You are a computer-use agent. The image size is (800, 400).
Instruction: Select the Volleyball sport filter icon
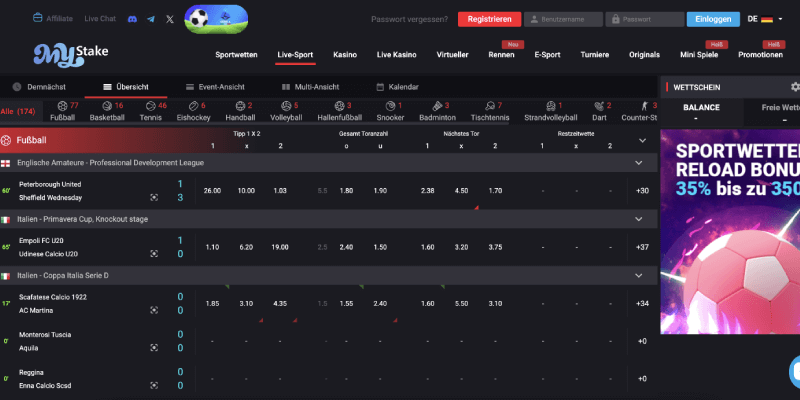pyautogui.click(x=286, y=106)
